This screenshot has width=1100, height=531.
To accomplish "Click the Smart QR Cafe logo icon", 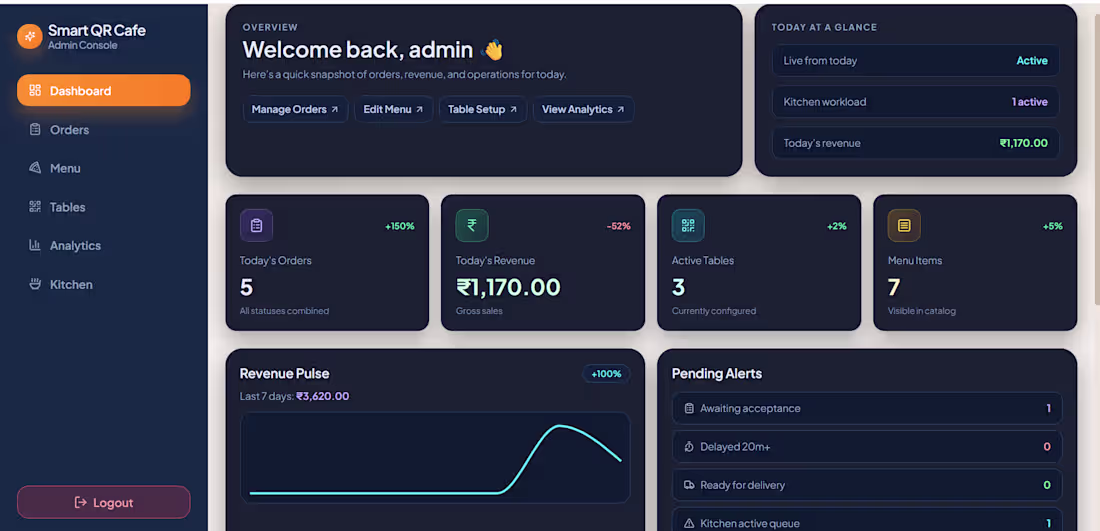I will tap(29, 36).
